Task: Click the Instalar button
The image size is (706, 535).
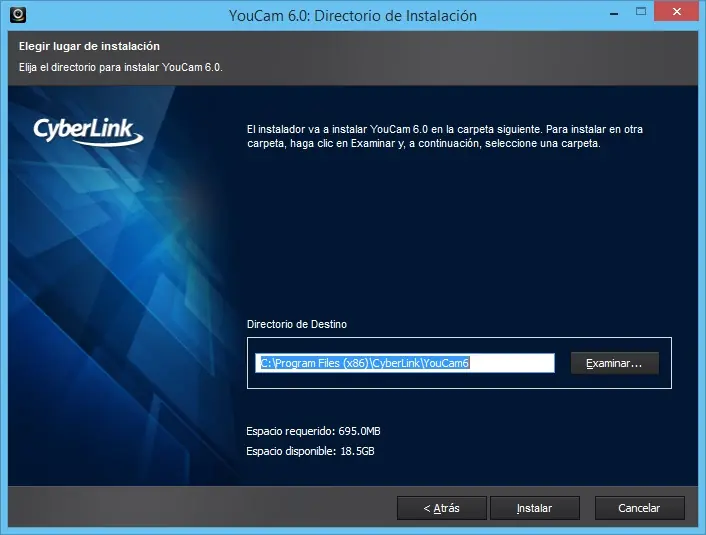Action: 534,508
